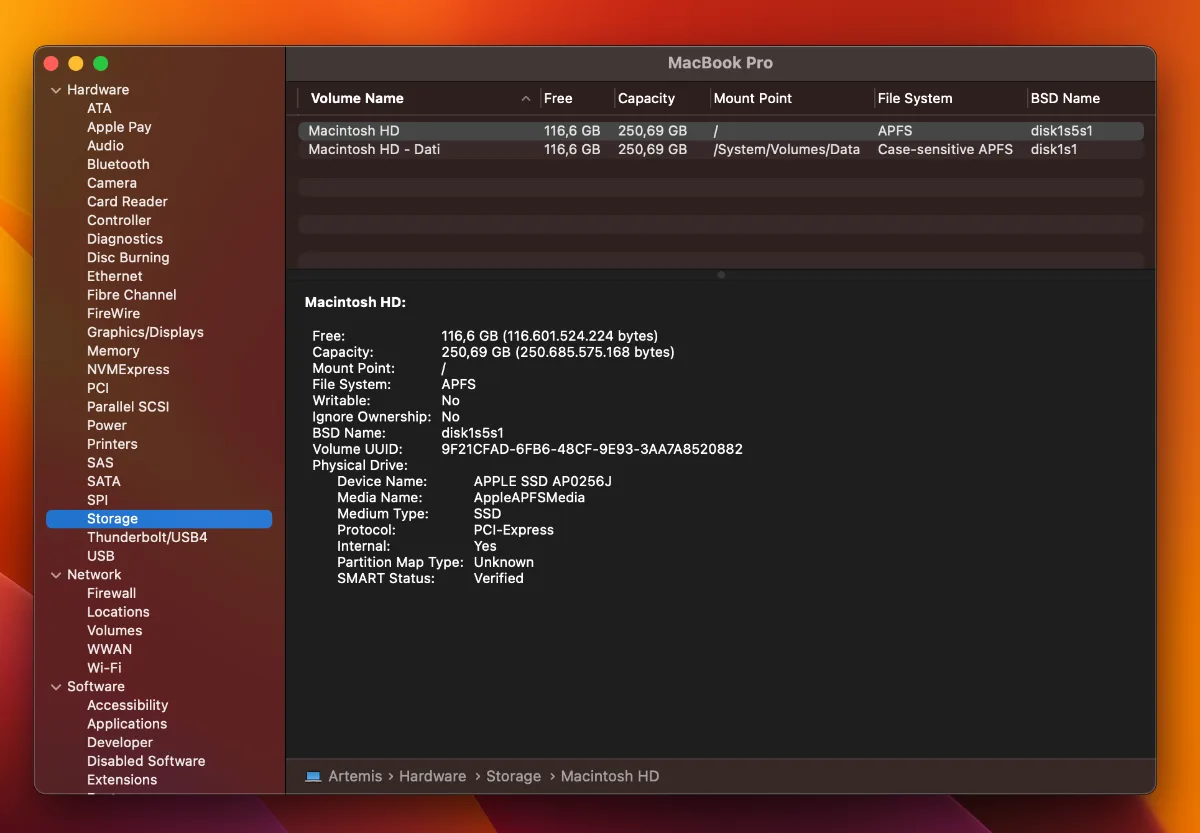Select USB in the sidebar
Image resolution: width=1200 pixels, height=833 pixels.
click(100, 556)
